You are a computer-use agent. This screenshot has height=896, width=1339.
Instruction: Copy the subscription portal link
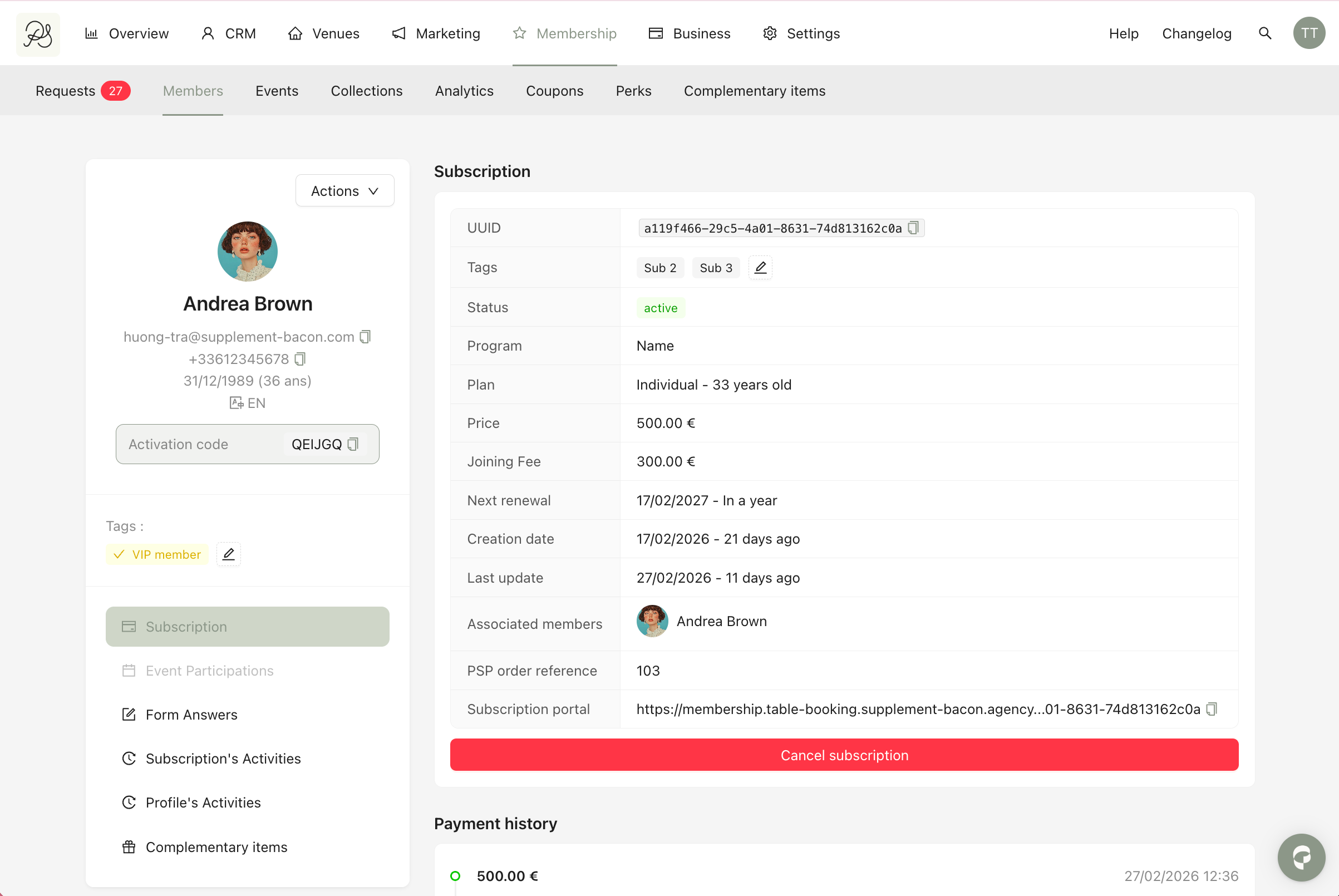coord(1211,709)
